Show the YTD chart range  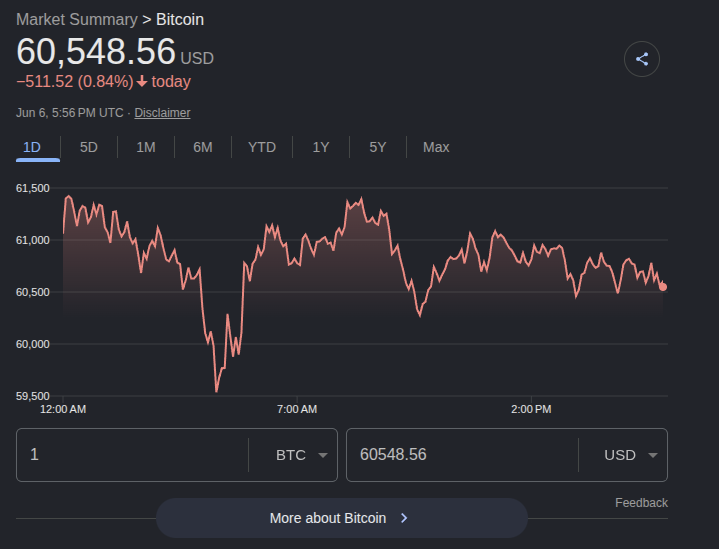pos(262,147)
